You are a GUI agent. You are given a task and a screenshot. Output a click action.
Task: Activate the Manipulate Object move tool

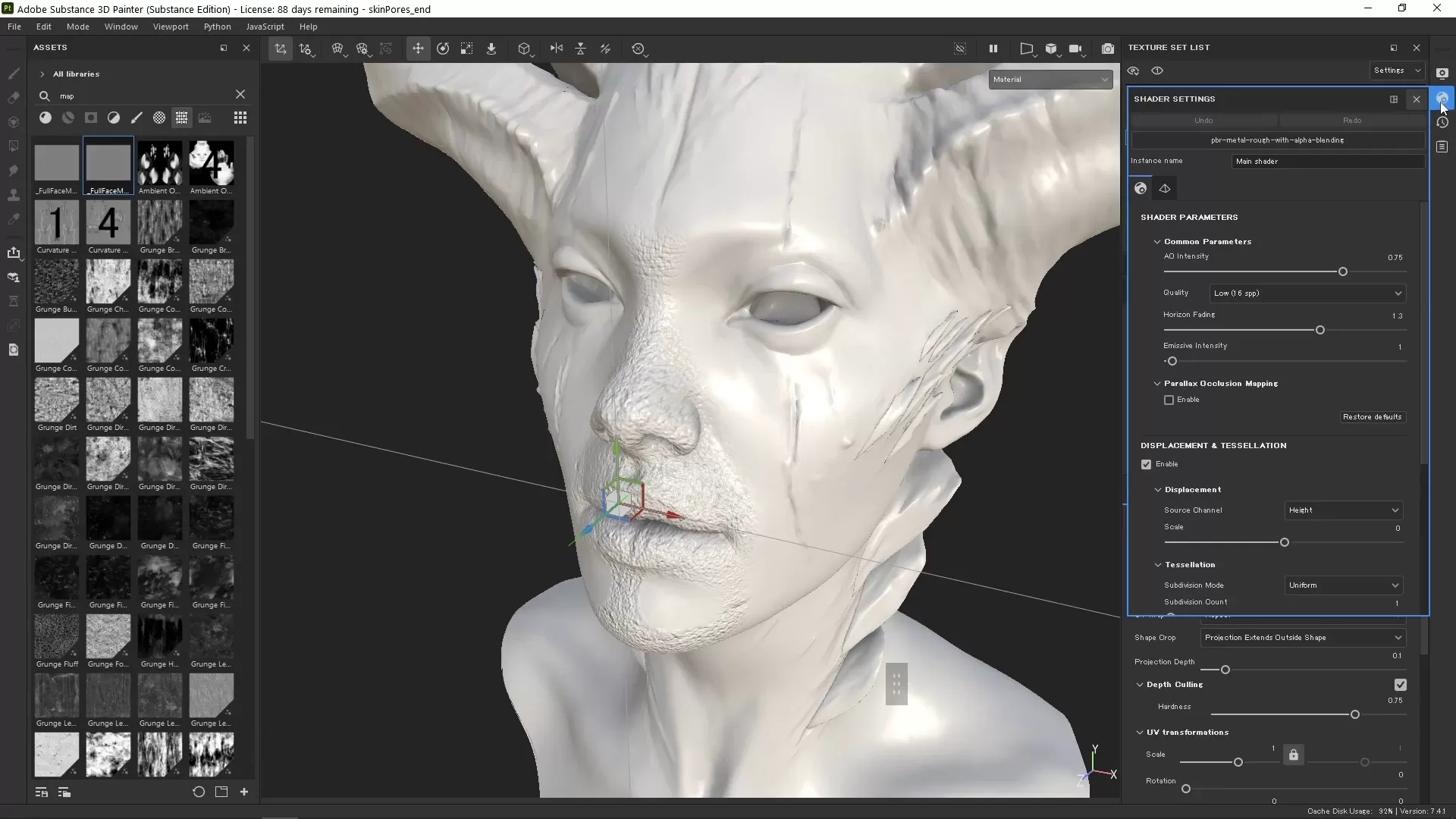click(x=419, y=49)
